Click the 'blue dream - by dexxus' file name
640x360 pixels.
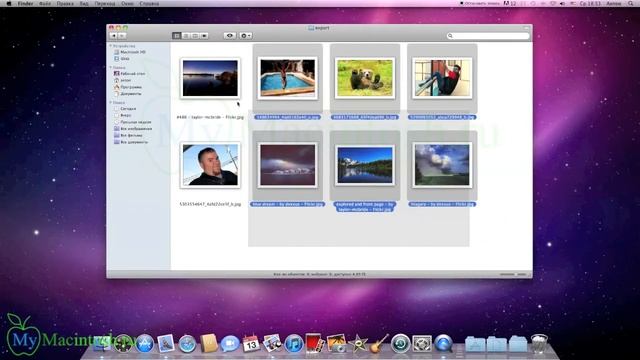[x=287, y=204]
